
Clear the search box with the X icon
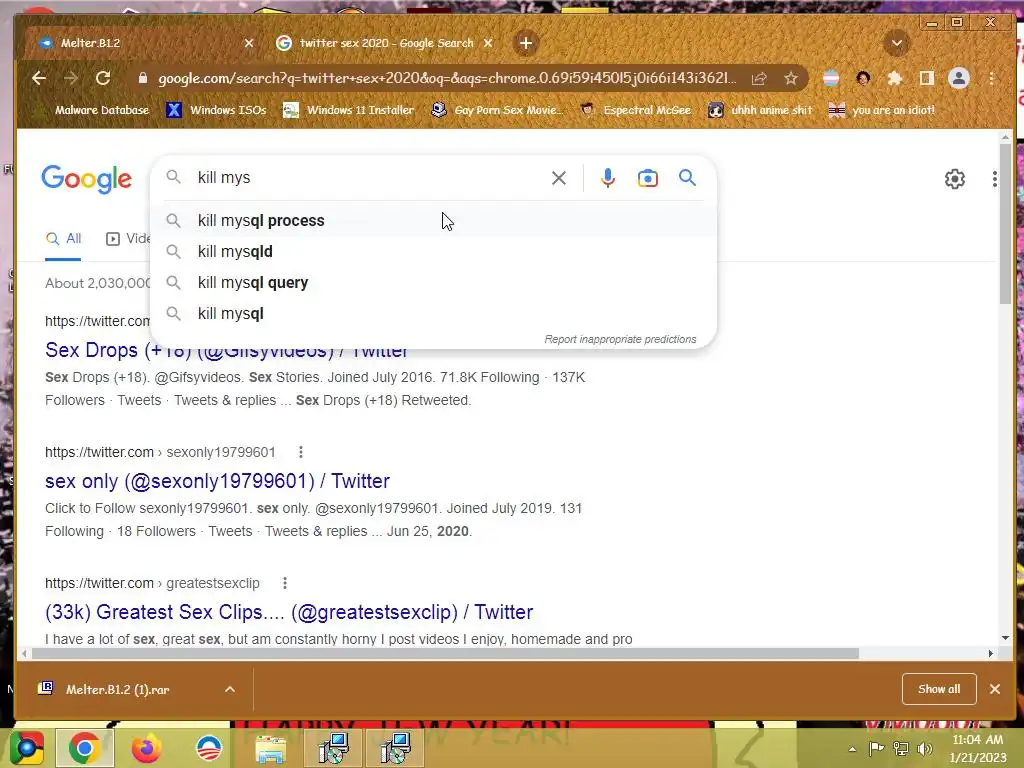click(558, 178)
